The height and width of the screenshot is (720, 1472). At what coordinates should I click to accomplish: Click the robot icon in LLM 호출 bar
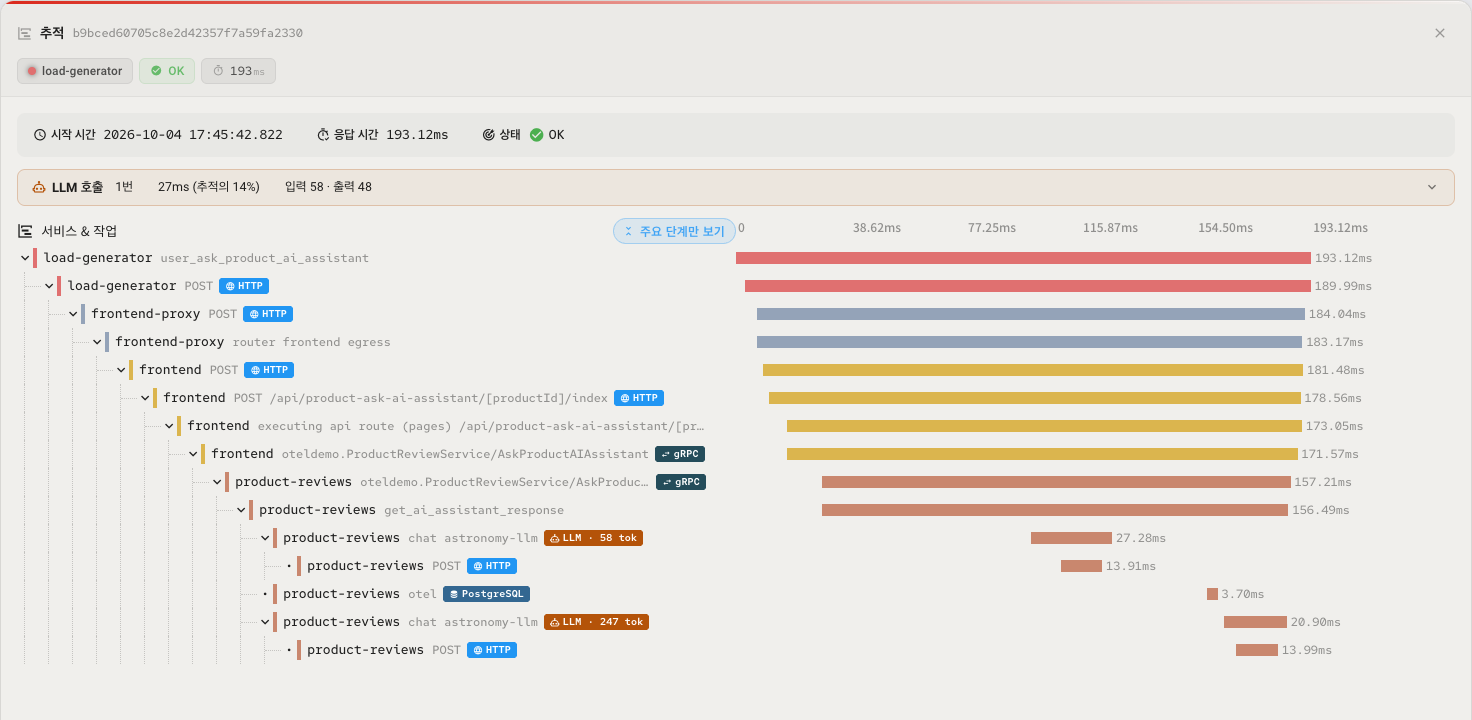point(40,187)
